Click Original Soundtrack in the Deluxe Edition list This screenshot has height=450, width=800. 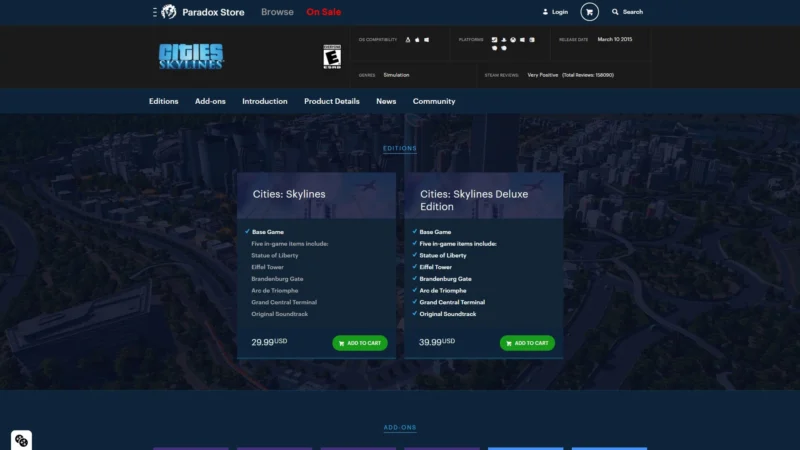pyautogui.click(x=447, y=314)
